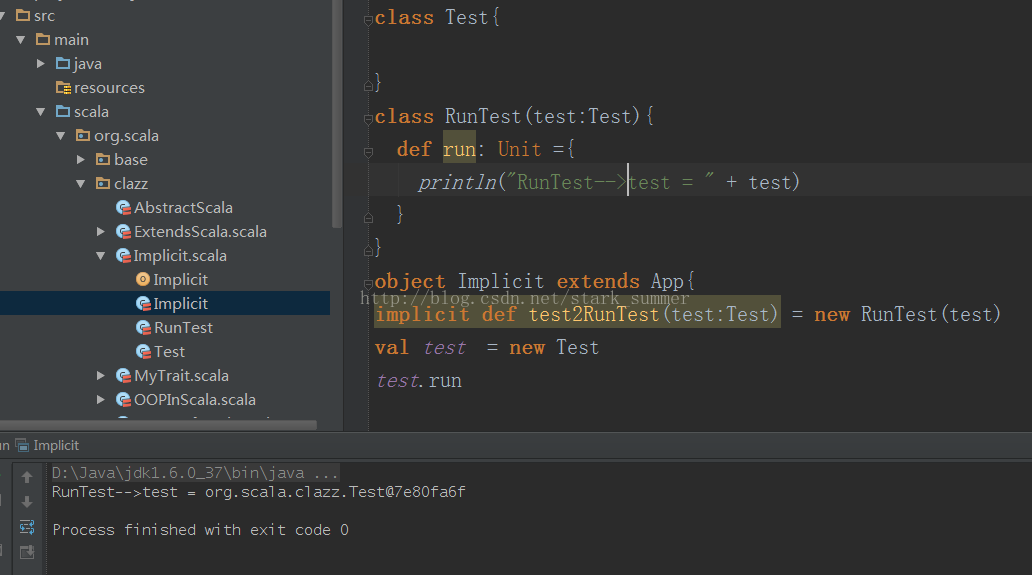The width and height of the screenshot is (1032, 575).
Task: Click the Implicit object icon in tree
Action: click(143, 280)
